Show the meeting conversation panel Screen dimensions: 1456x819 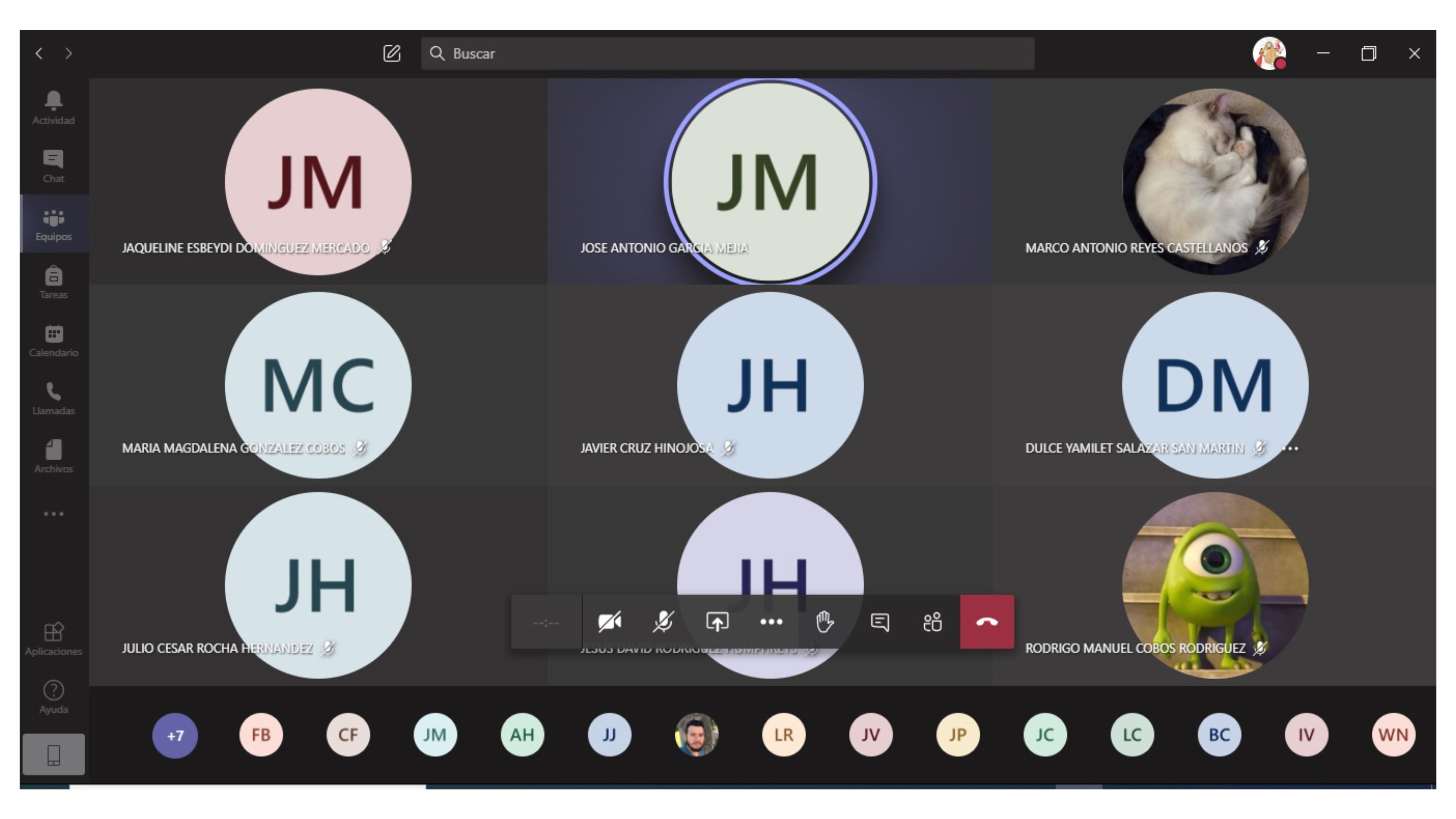pos(880,622)
